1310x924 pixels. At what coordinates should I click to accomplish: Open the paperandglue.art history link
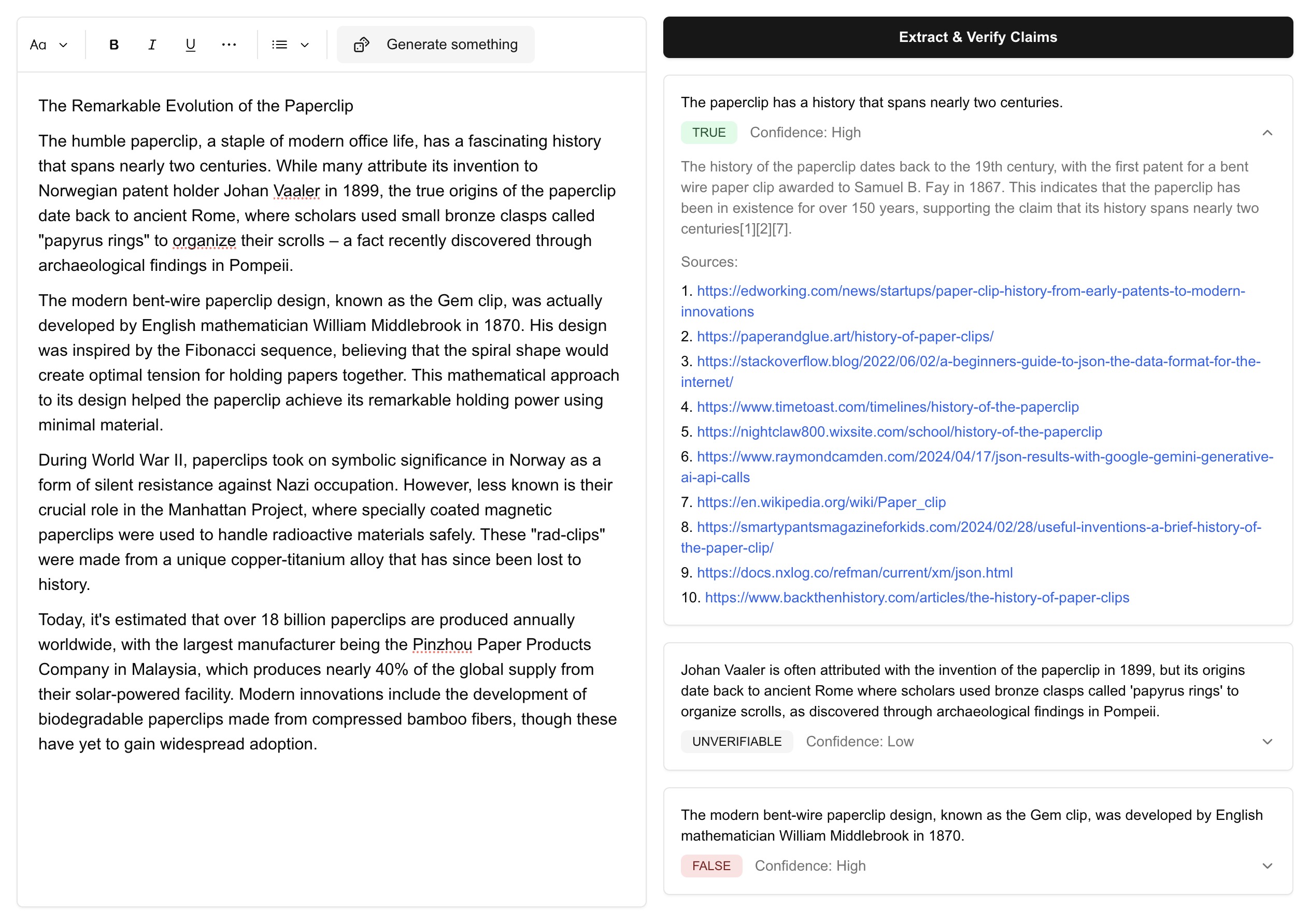tap(845, 337)
